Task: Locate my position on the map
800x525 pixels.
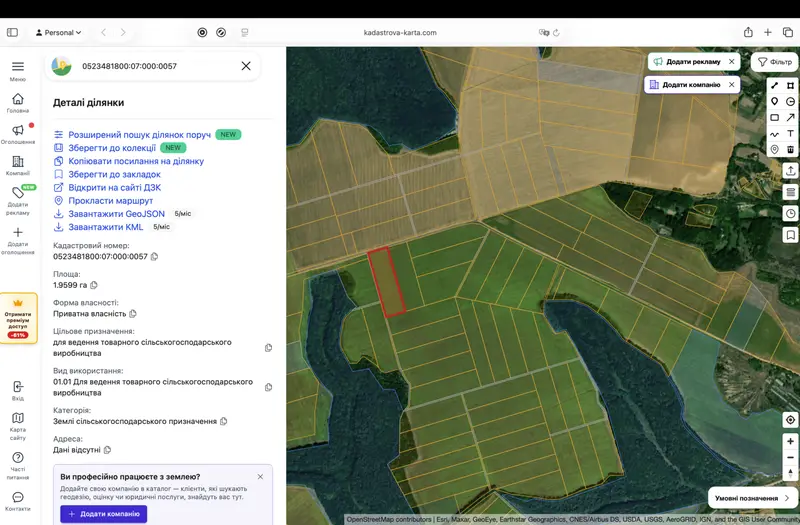Action: [790, 420]
